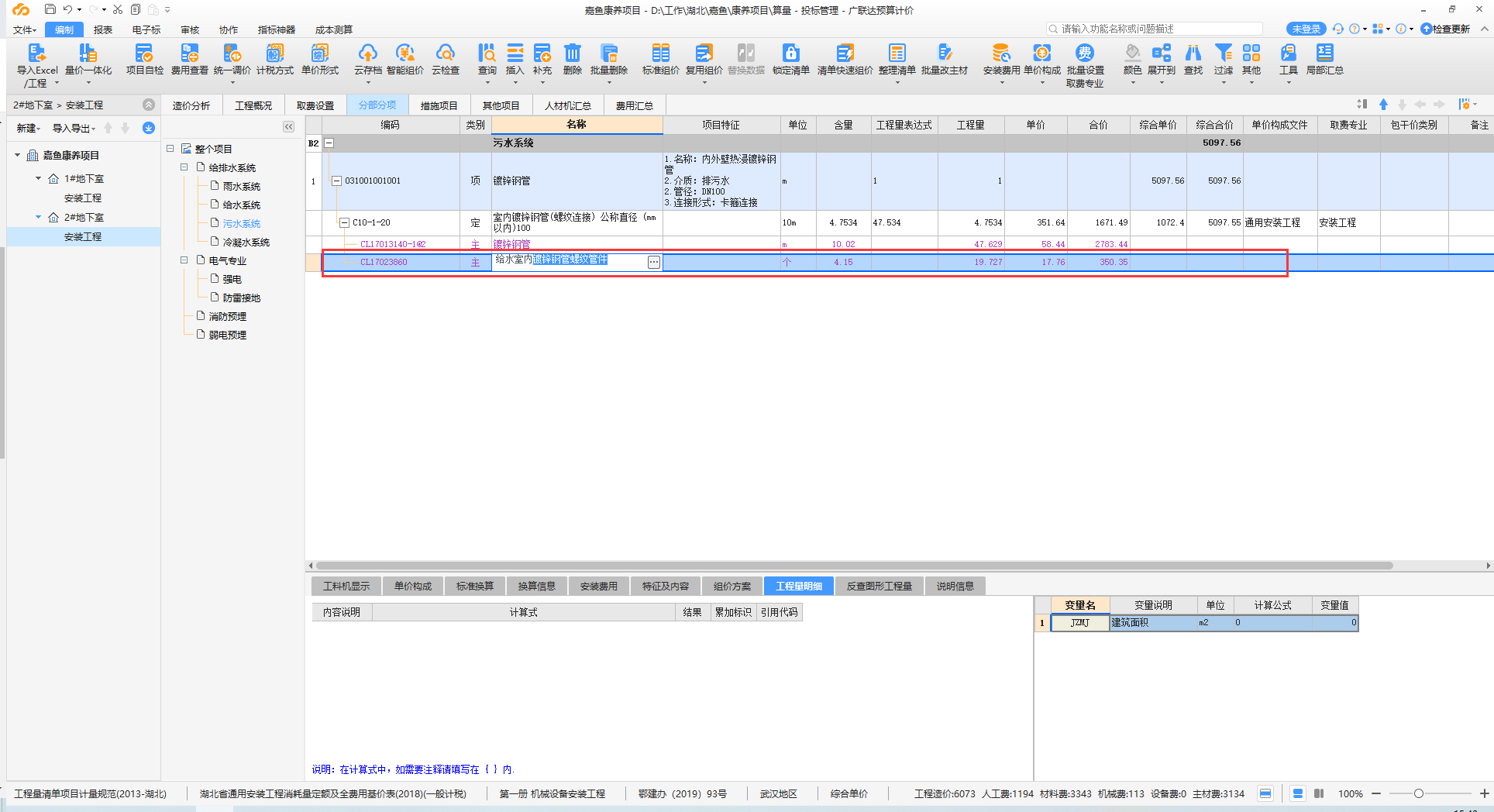Open the 导入导出 dropdown
The width and height of the screenshot is (1494, 812).
point(74,128)
